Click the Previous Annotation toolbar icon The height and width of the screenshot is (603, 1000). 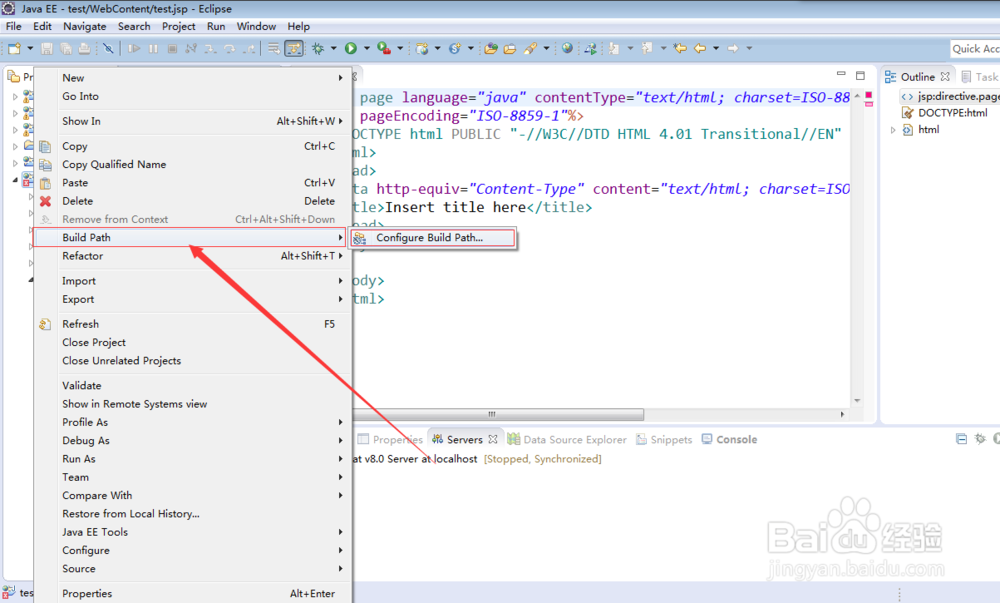click(647, 48)
